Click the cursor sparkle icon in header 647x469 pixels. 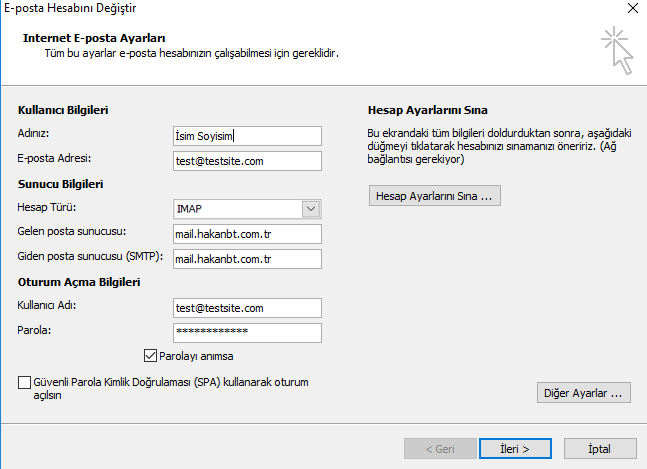[617, 50]
